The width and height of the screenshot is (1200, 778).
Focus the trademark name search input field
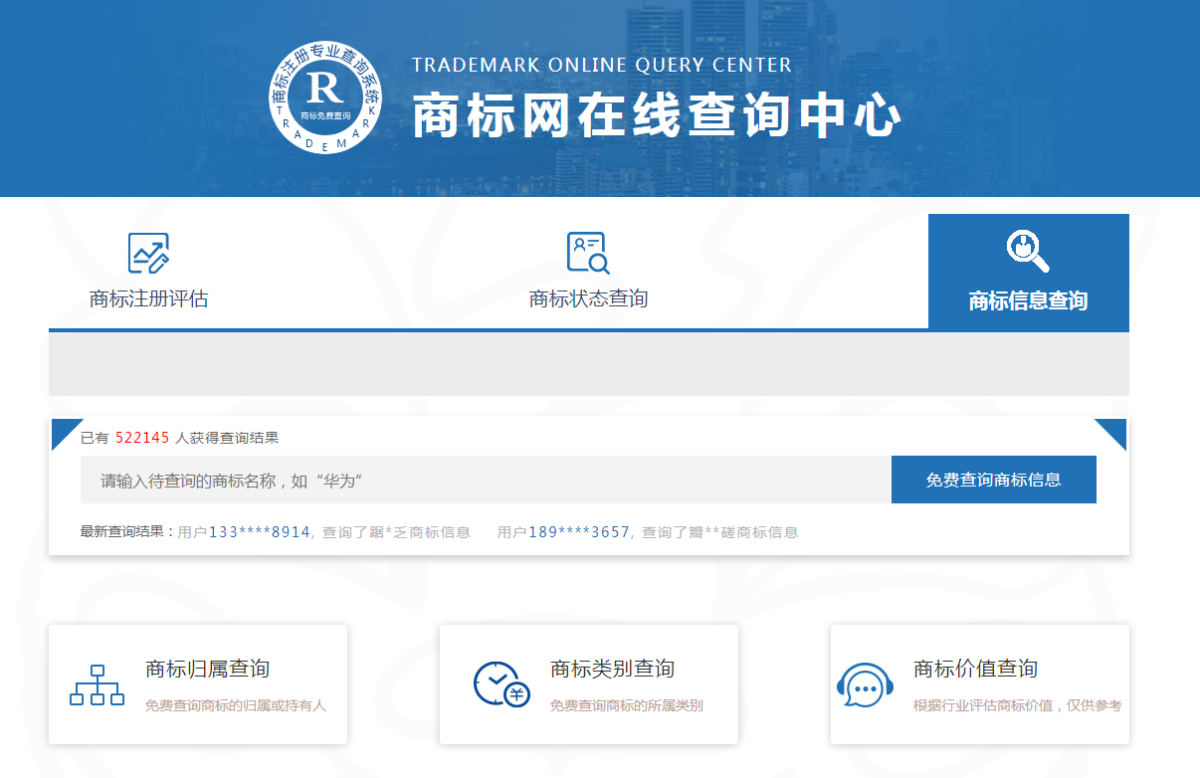[x=485, y=480]
